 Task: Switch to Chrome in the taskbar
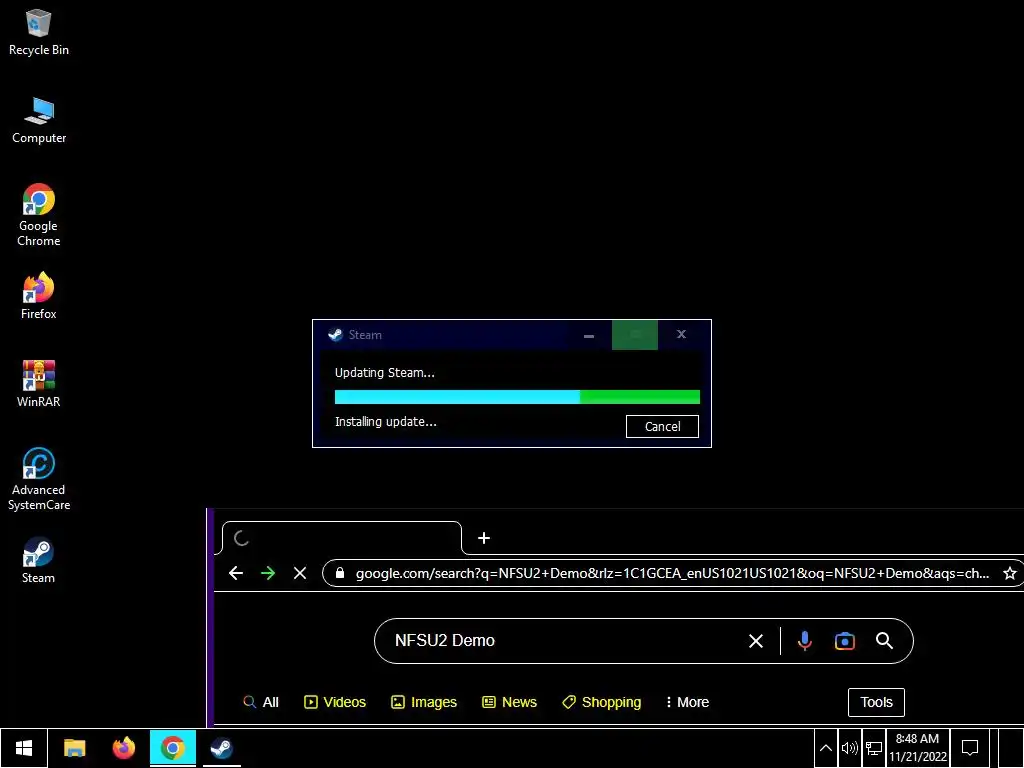pyautogui.click(x=172, y=748)
